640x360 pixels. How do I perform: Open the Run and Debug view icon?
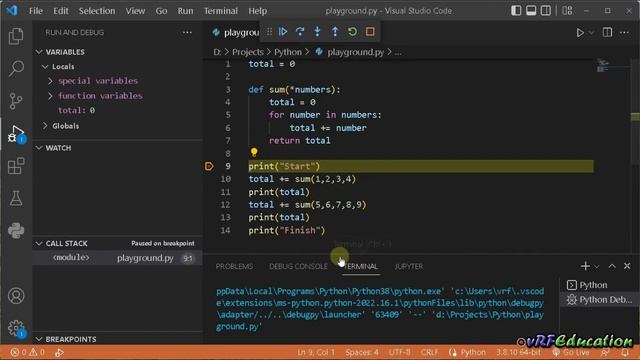coord(16,134)
